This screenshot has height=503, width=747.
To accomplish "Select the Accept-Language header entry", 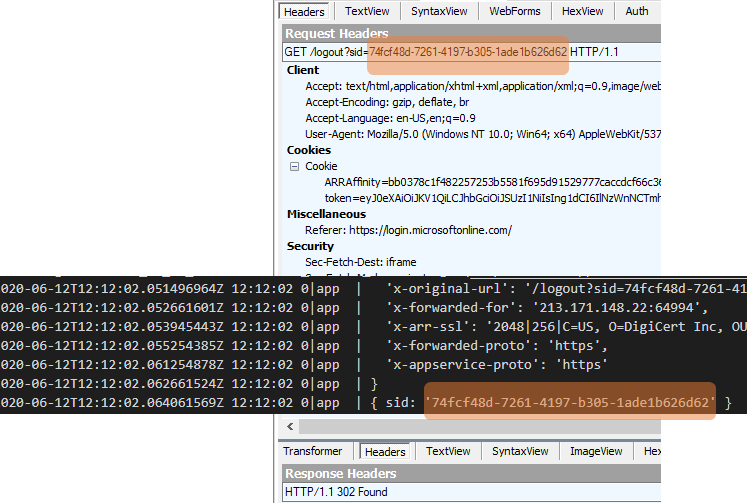I will [x=390, y=118].
